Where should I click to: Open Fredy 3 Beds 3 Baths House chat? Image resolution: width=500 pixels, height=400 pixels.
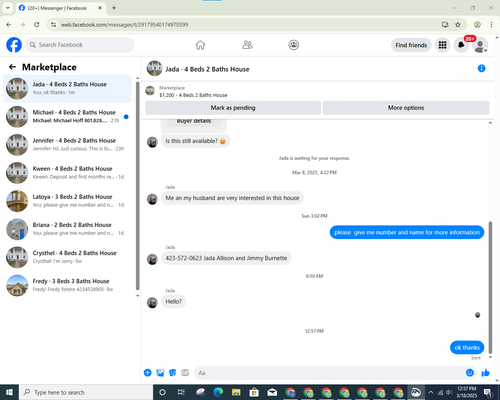tap(67, 285)
